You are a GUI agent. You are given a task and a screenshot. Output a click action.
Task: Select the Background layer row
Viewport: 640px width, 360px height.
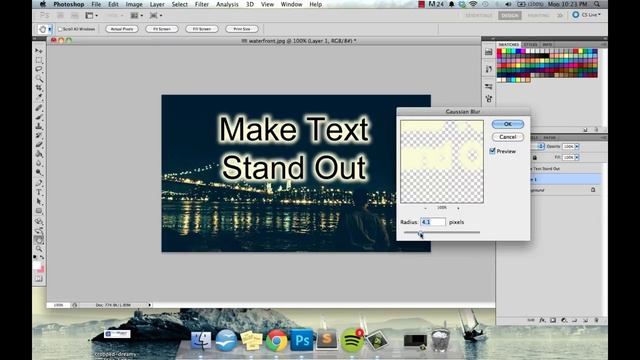click(565, 190)
